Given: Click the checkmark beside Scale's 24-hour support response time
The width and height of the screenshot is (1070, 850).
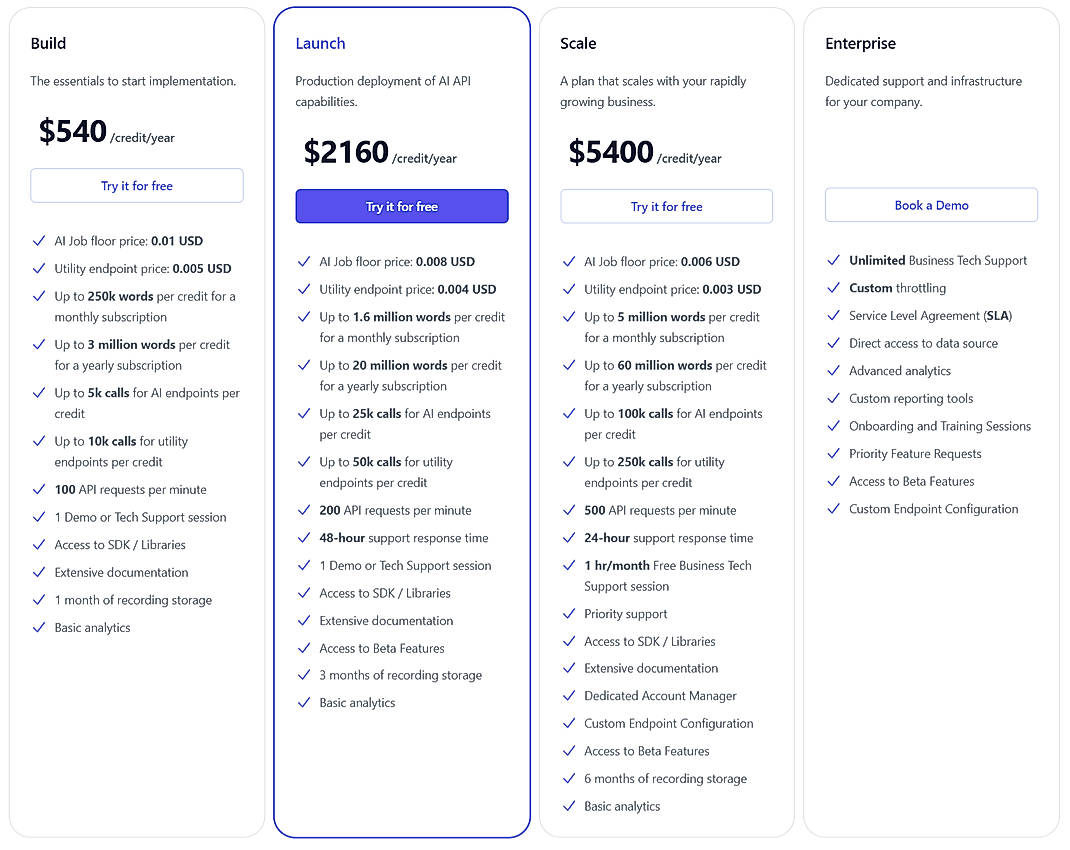Looking at the screenshot, I should [569, 538].
